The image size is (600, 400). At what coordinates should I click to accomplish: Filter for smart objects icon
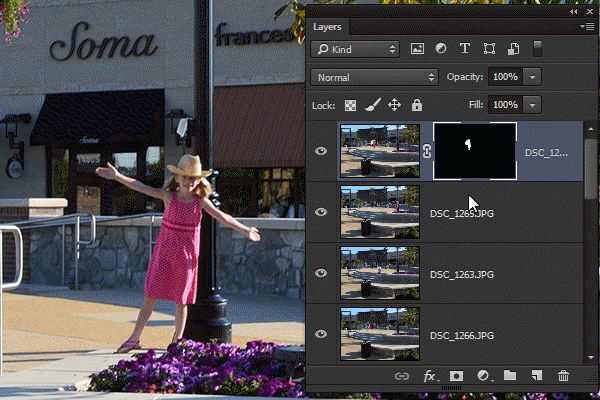[x=513, y=49]
